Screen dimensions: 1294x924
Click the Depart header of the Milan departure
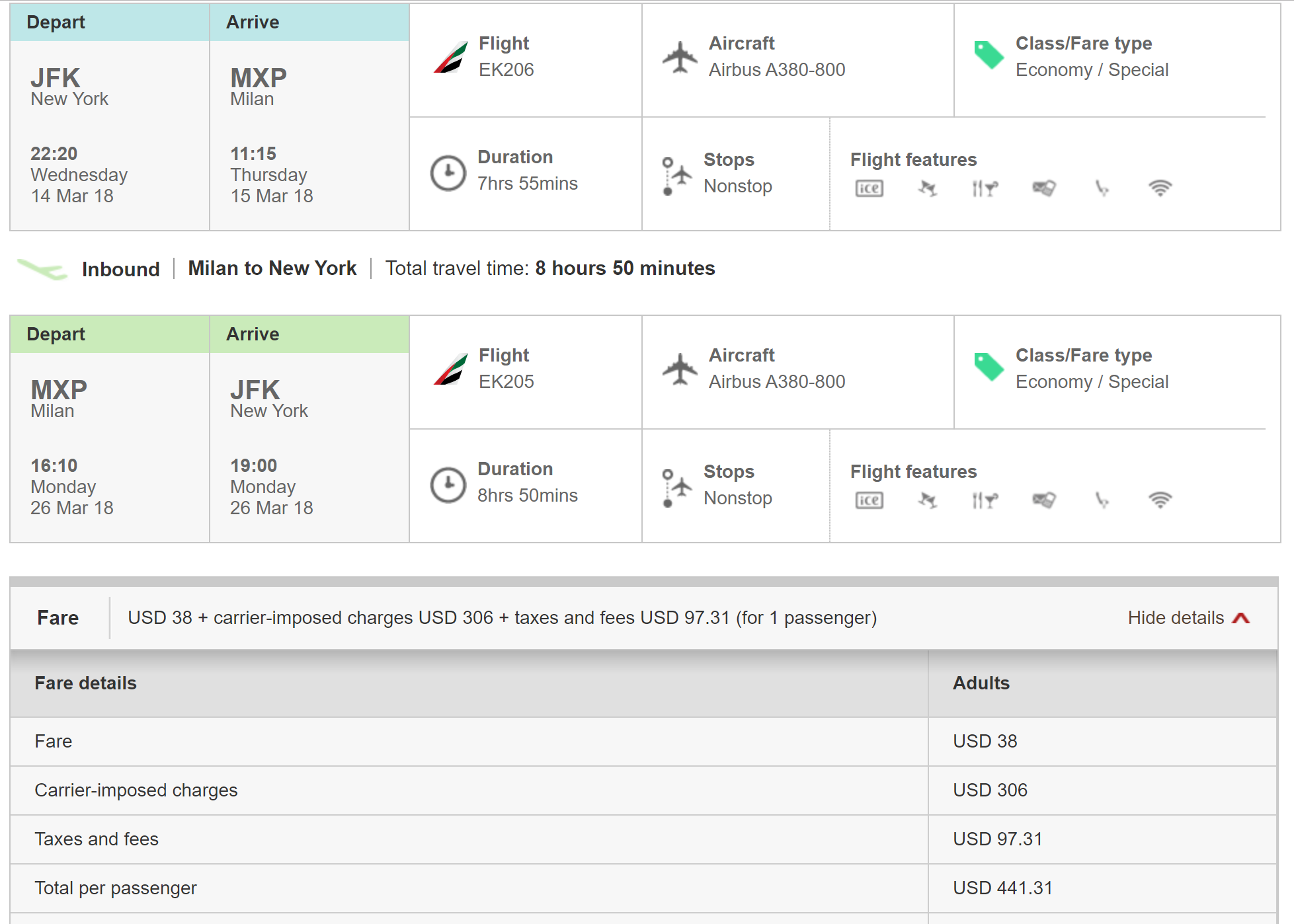[x=56, y=334]
